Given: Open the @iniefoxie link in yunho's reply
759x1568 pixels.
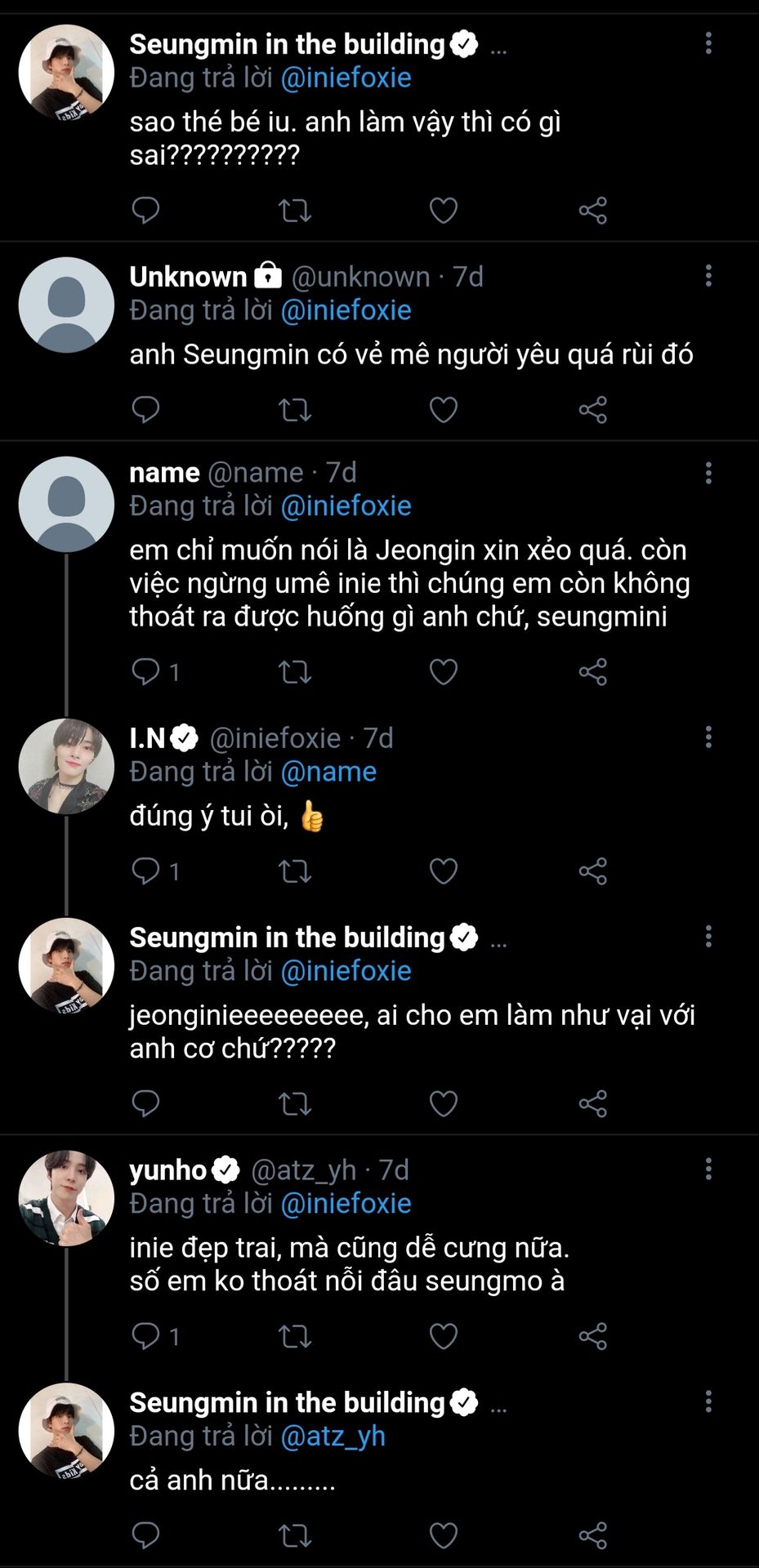Looking at the screenshot, I should click(x=346, y=1204).
